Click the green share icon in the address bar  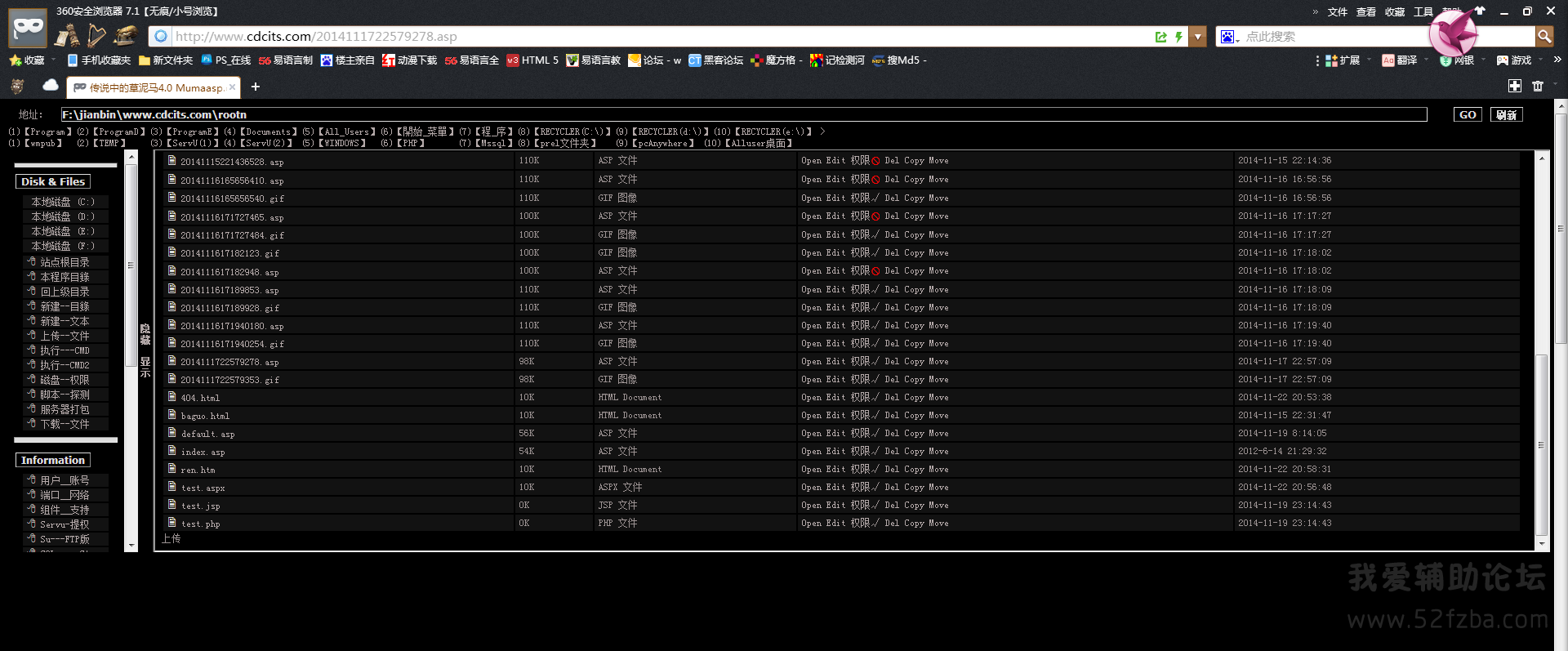coord(1161,36)
